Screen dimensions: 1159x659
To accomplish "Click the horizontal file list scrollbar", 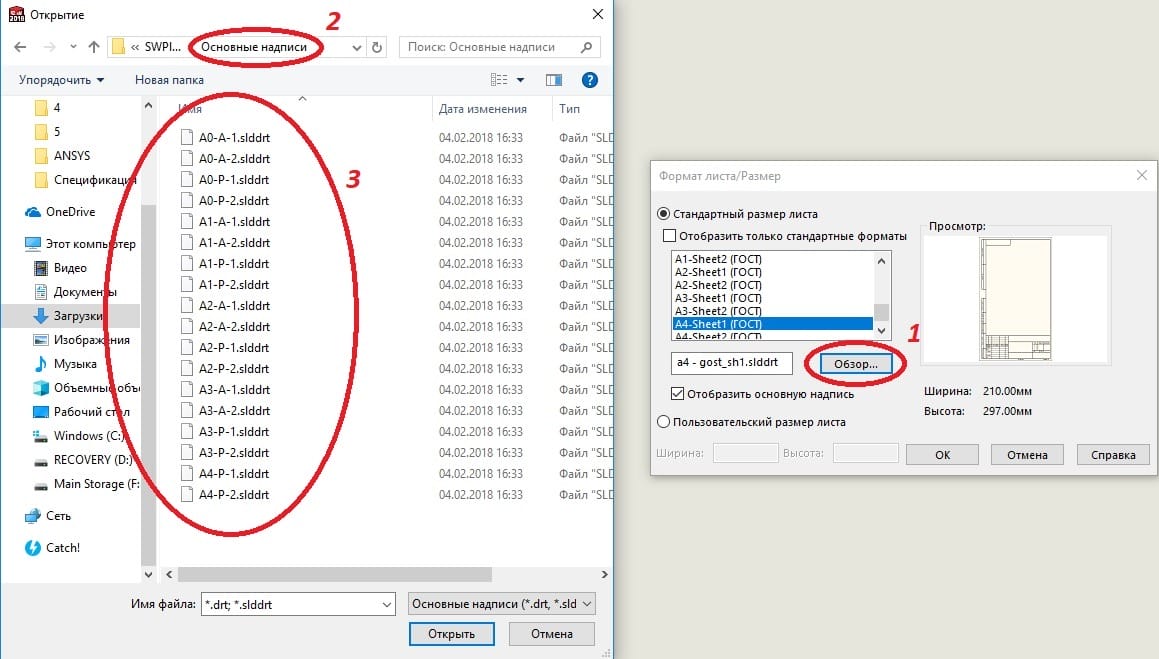I will click(335, 574).
